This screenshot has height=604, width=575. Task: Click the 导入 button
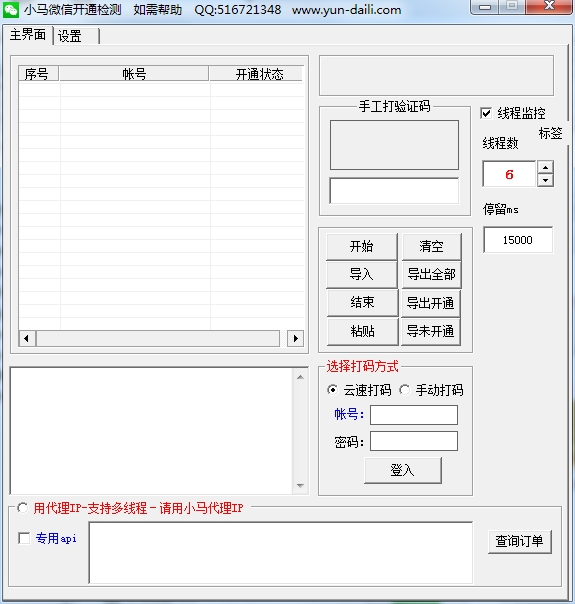pyautogui.click(x=362, y=275)
